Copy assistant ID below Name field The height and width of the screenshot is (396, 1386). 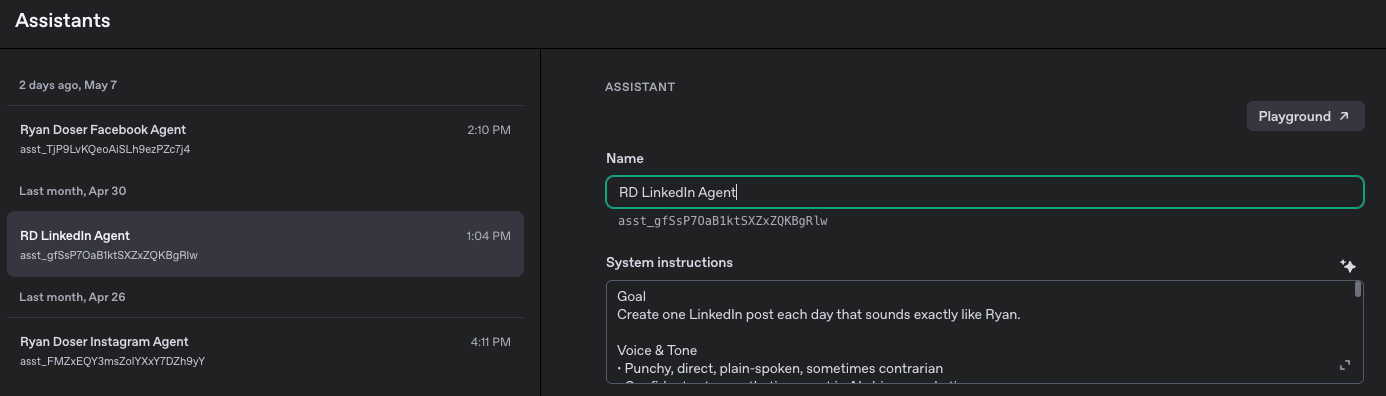click(x=723, y=221)
